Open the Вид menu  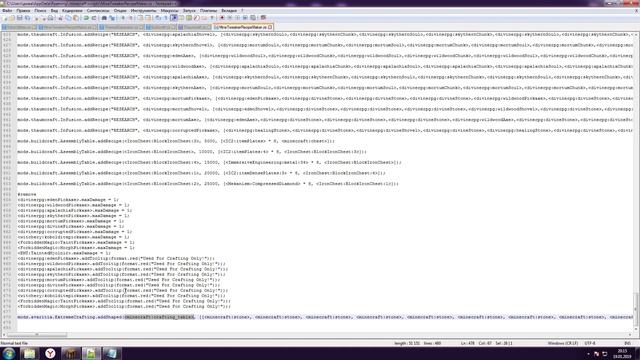coord(54,11)
